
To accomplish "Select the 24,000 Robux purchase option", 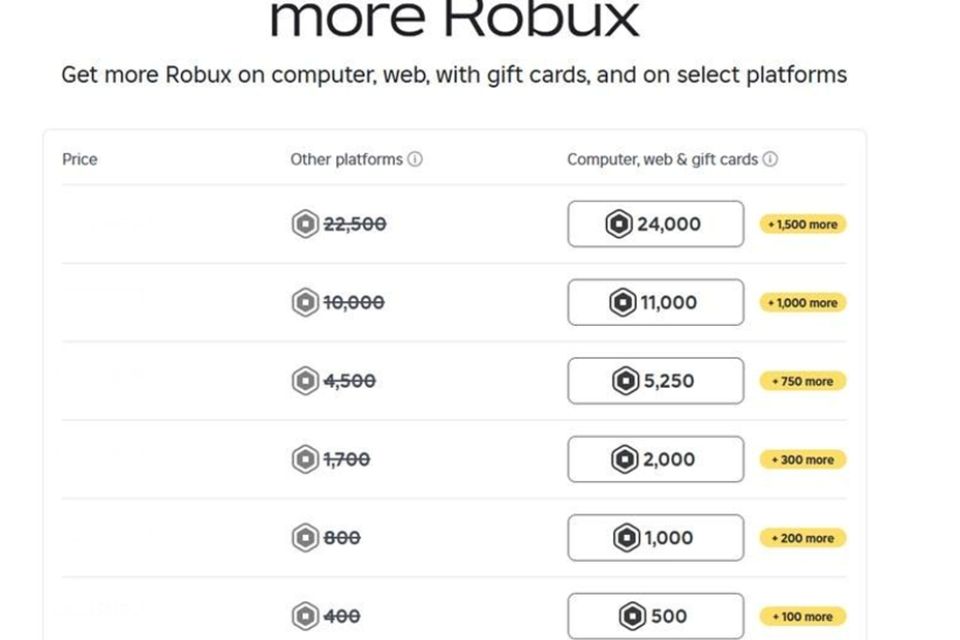I will 655,223.
